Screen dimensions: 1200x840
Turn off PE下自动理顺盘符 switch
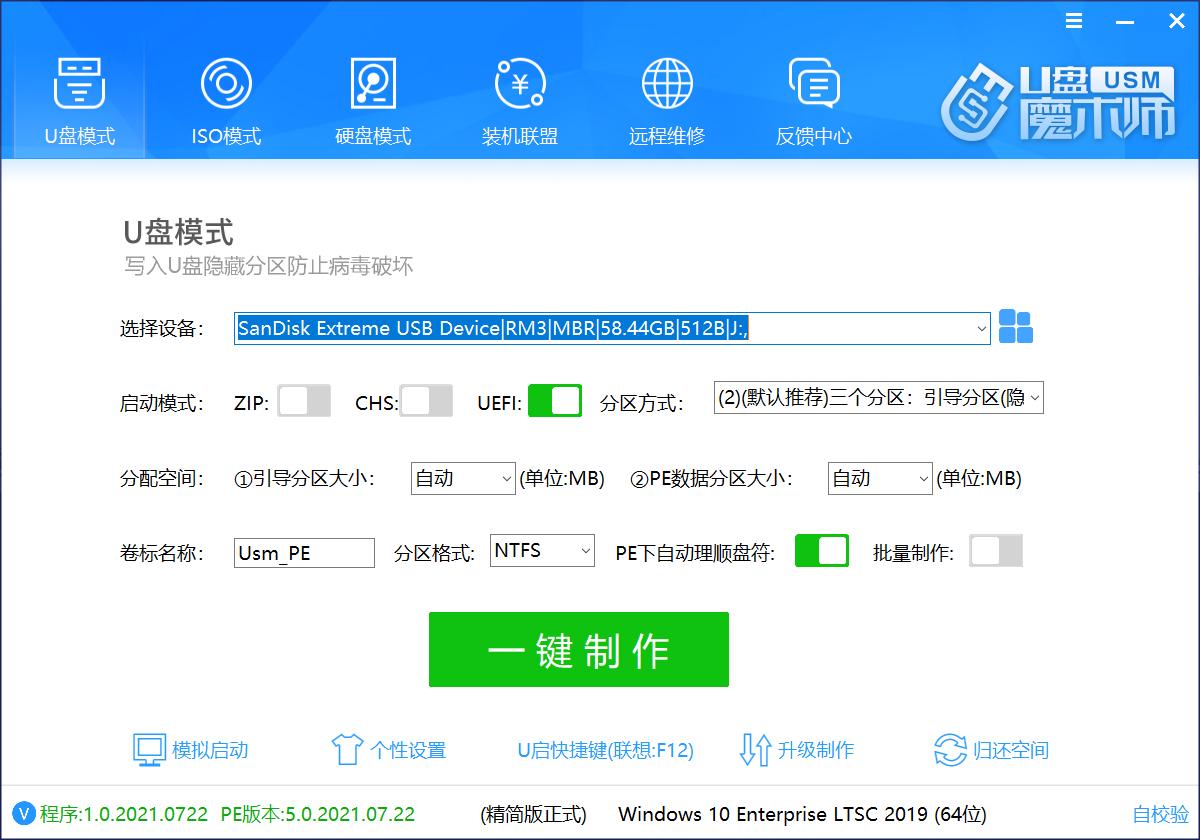[821, 551]
